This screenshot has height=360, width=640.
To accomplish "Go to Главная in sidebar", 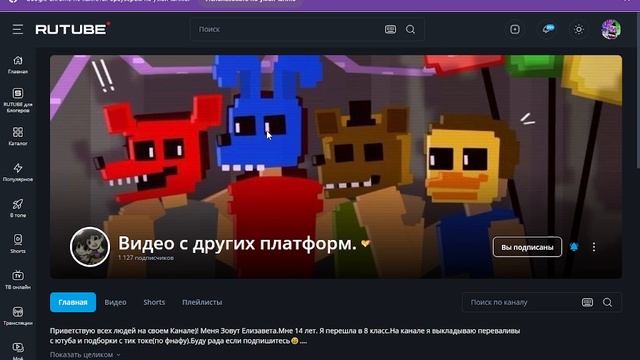I will 18,64.
